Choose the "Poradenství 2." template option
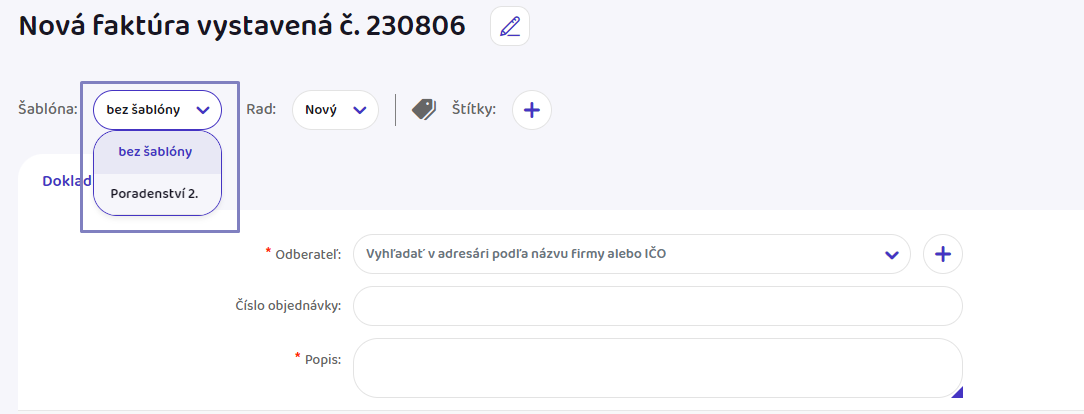 pyautogui.click(x=155, y=193)
